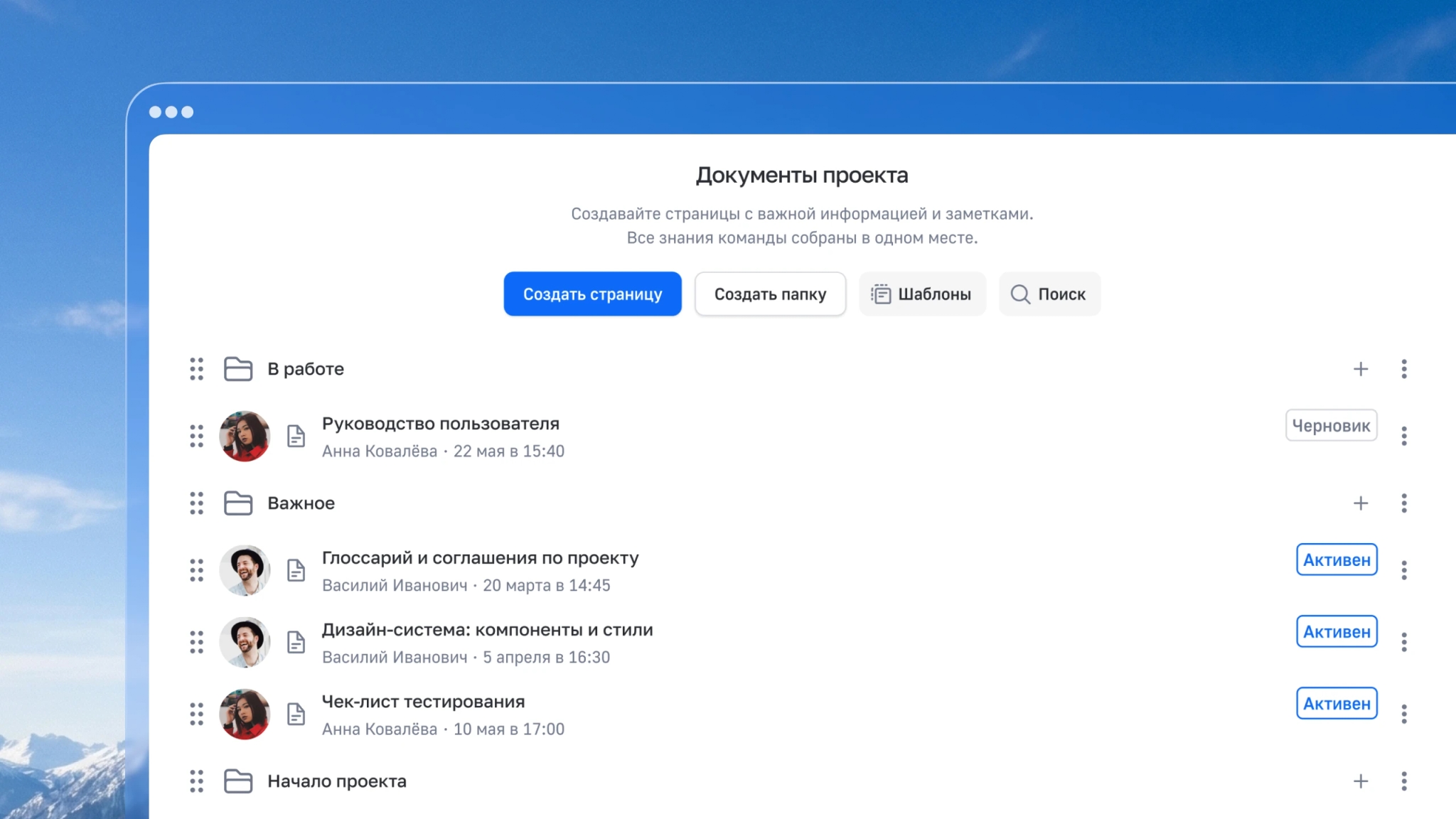This screenshot has height=819, width=1456.
Task: Open kebab menu for Руководство пользователя
Action: (x=1404, y=436)
